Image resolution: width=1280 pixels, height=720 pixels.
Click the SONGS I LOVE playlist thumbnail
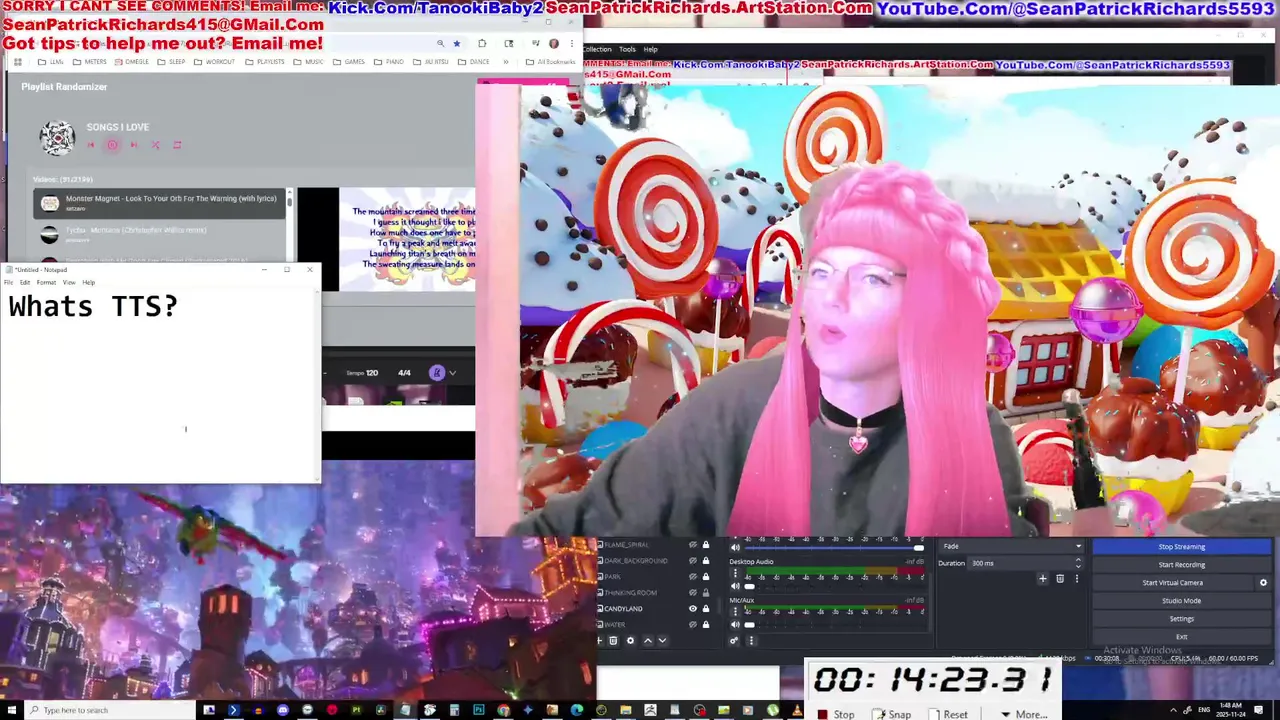coord(57,137)
